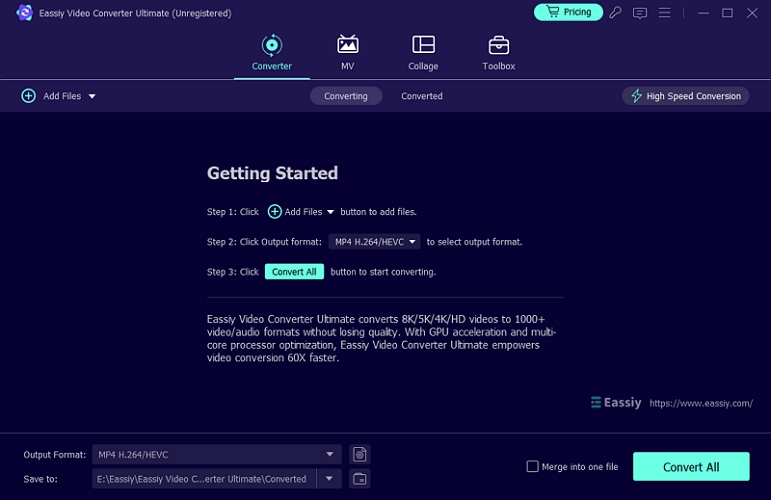
Task: Click the Pricing button
Action: coord(568,12)
